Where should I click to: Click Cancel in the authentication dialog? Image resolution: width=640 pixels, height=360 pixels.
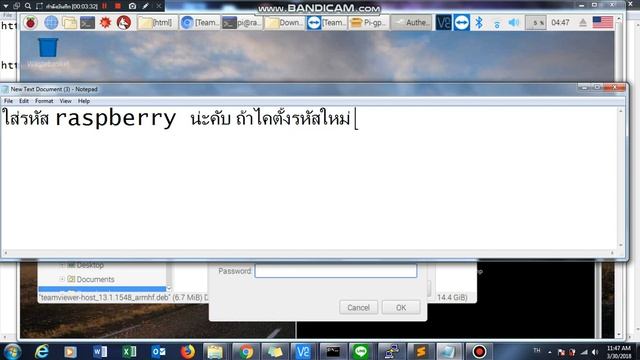click(358, 307)
